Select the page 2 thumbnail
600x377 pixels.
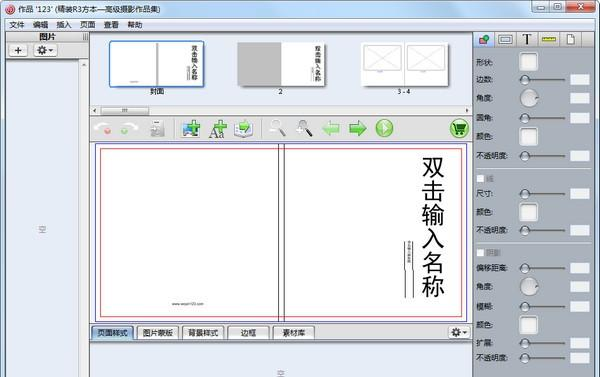[281, 64]
